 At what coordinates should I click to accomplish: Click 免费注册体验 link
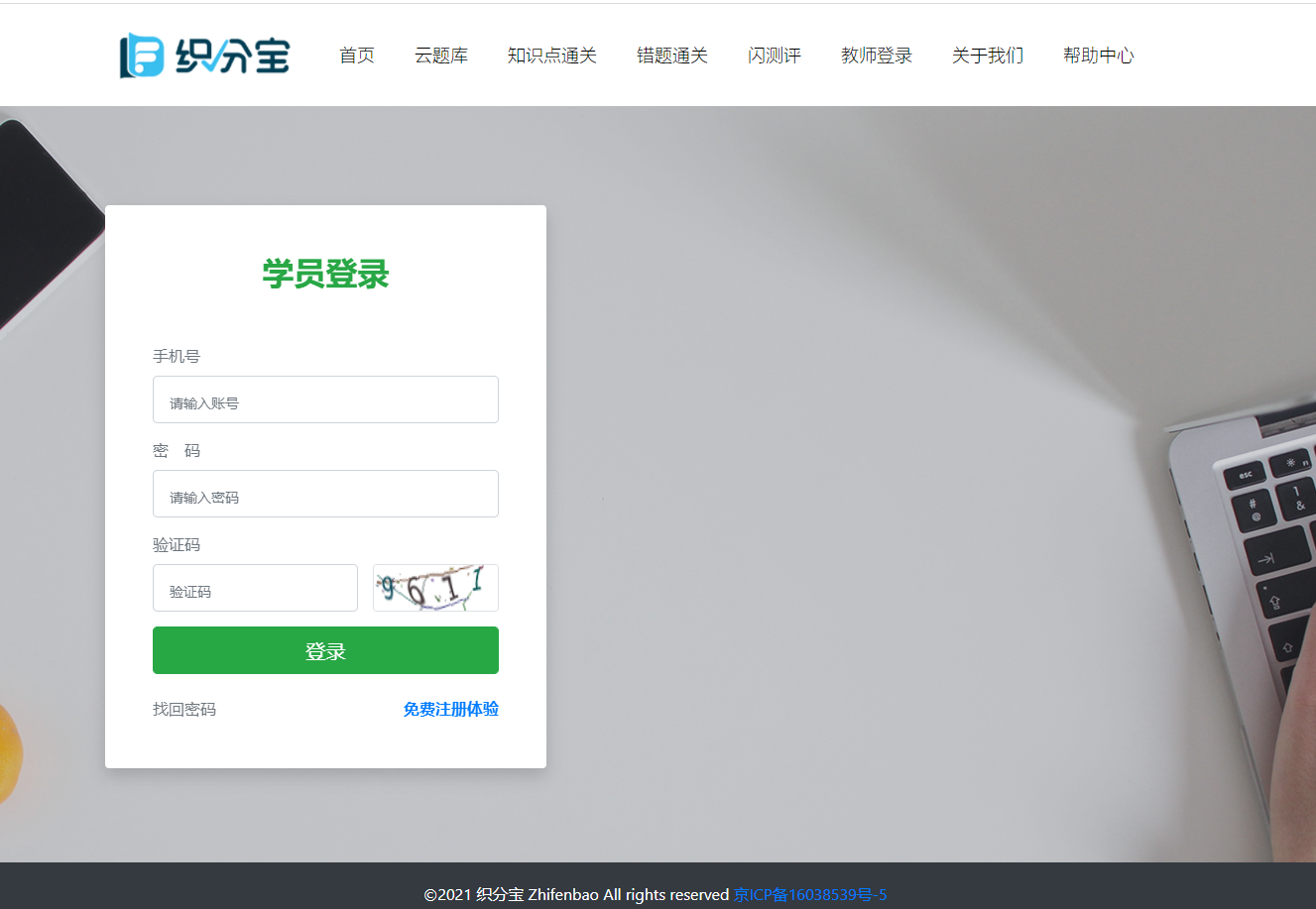point(451,709)
